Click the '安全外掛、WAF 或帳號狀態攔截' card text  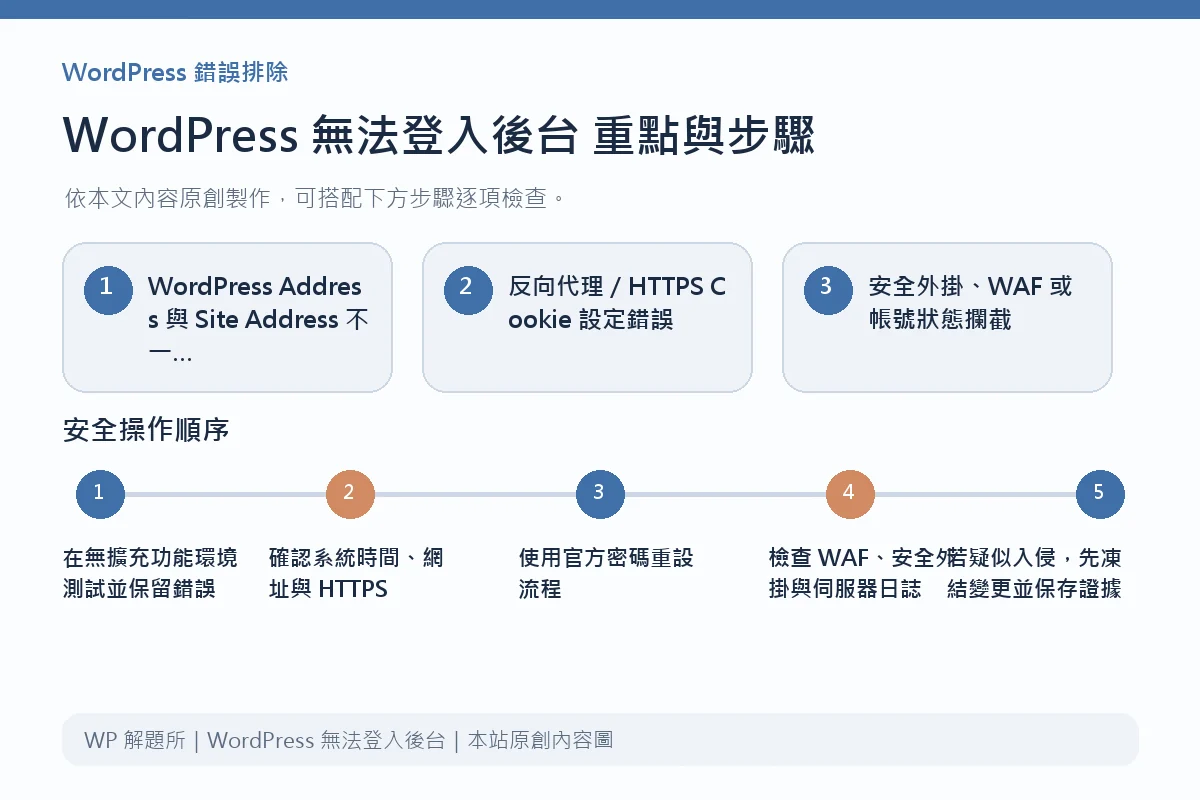point(970,303)
